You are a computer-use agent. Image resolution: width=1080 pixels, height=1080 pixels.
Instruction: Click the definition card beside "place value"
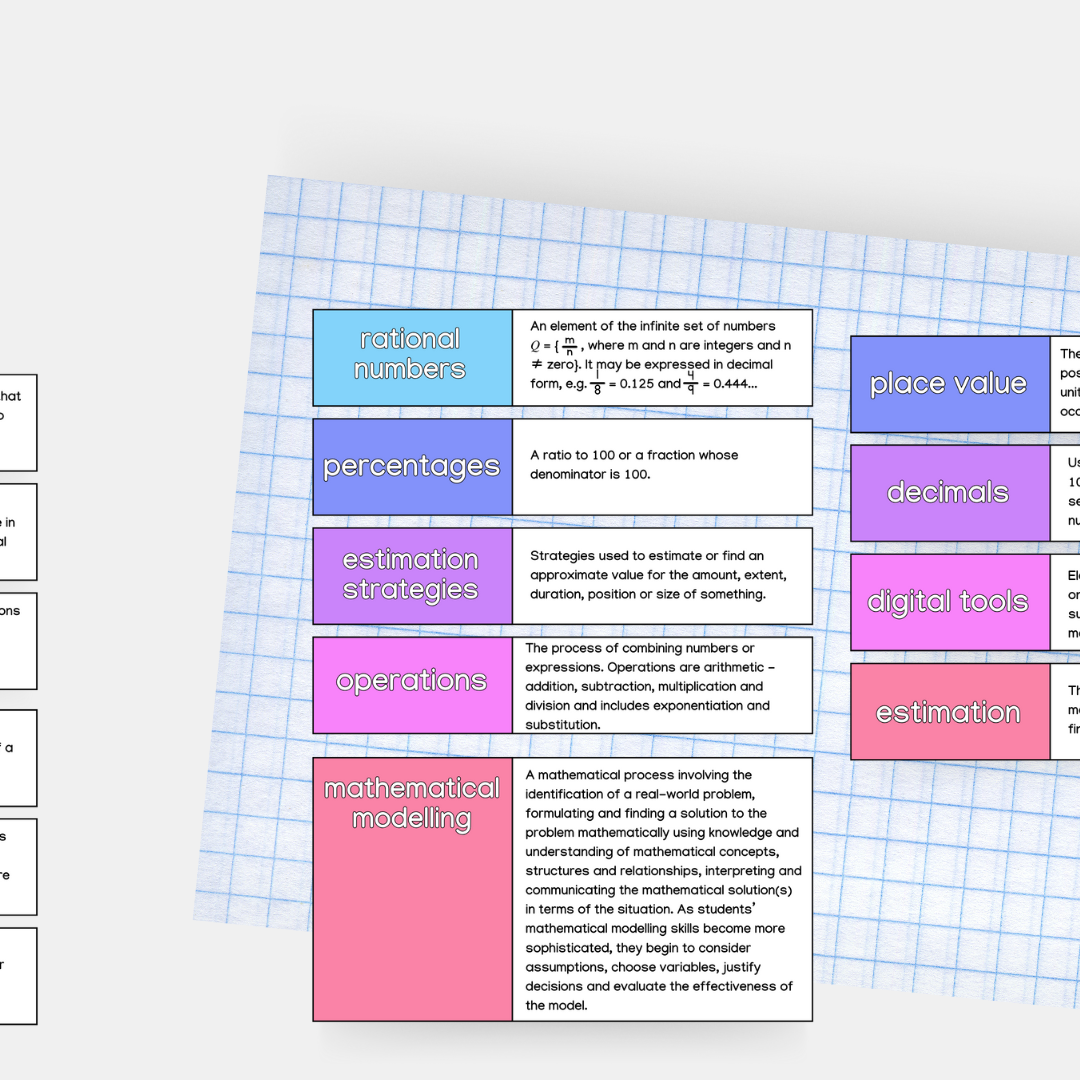tap(1067, 385)
